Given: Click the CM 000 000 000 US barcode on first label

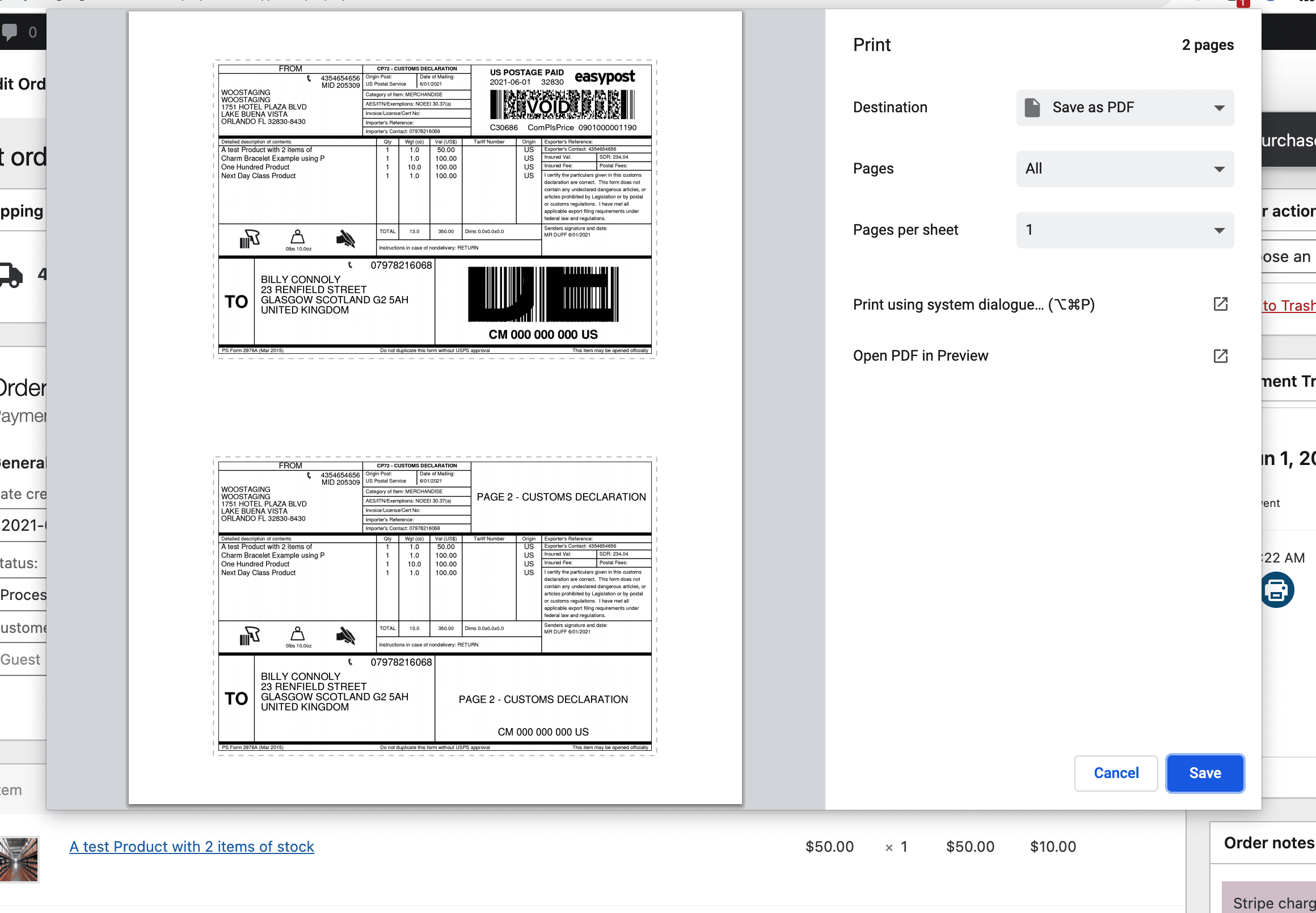Looking at the screenshot, I should click(543, 295).
